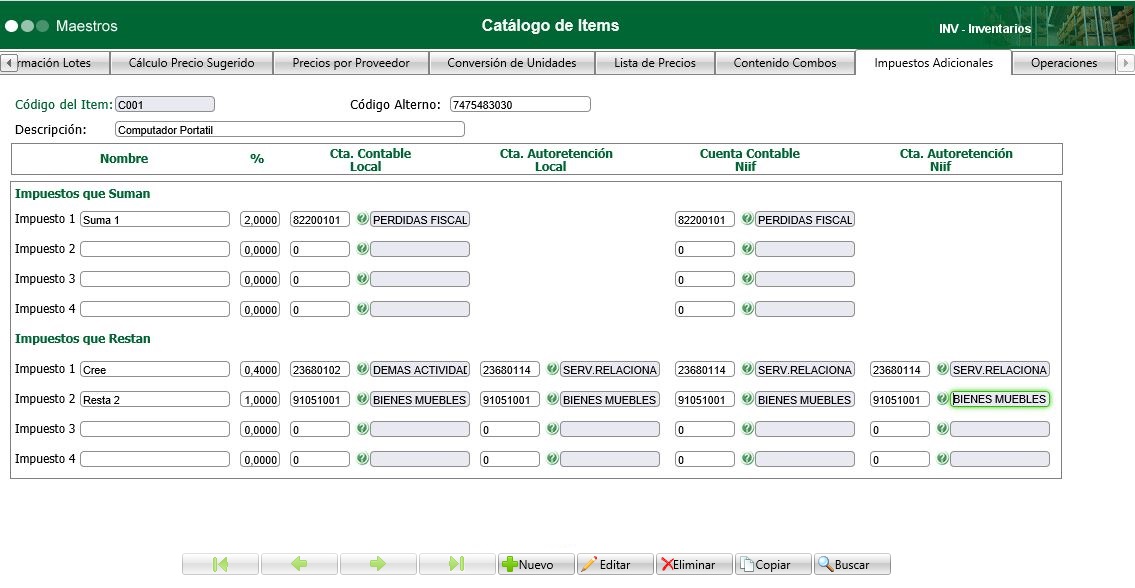The image size is (1135, 588).
Task: Open lookup icon for Restan Impuesto 3 local autoretención
Action: [553, 429]
